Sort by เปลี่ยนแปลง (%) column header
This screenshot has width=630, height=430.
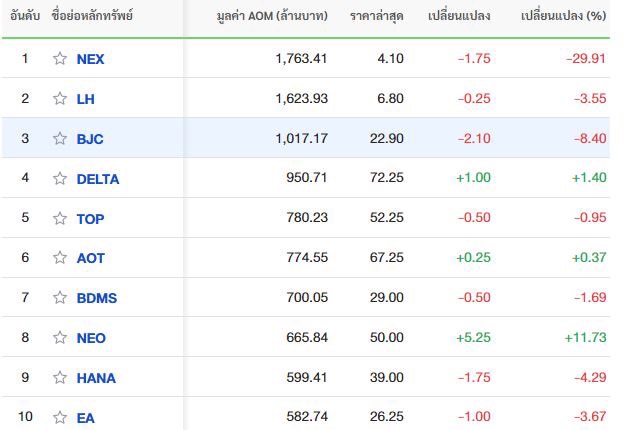click(x=563, y=16)
